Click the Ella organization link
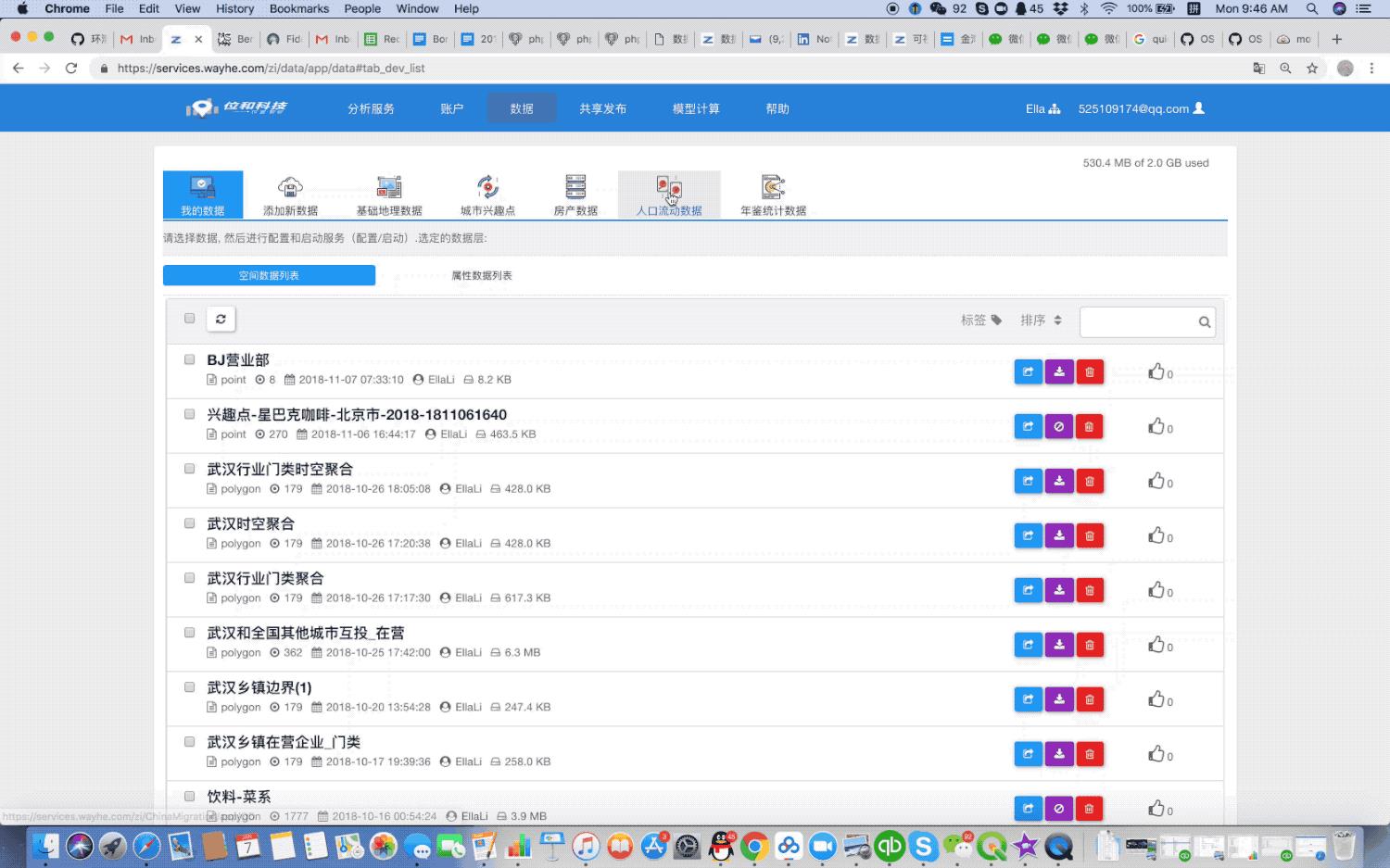The image size is (1390, 868). pyautogui.click(x=1042, y=108)
